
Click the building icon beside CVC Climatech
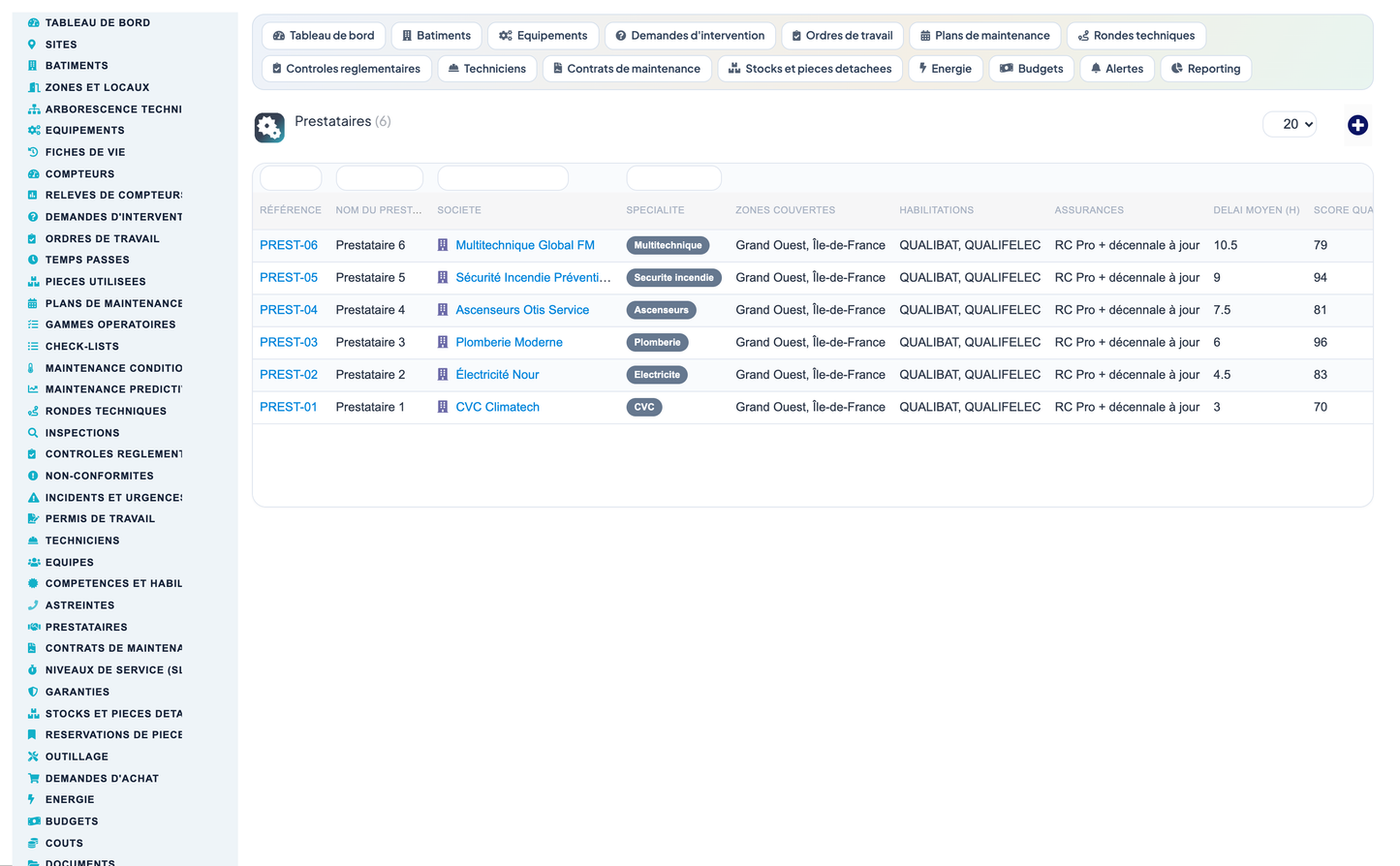click(443, 407)
